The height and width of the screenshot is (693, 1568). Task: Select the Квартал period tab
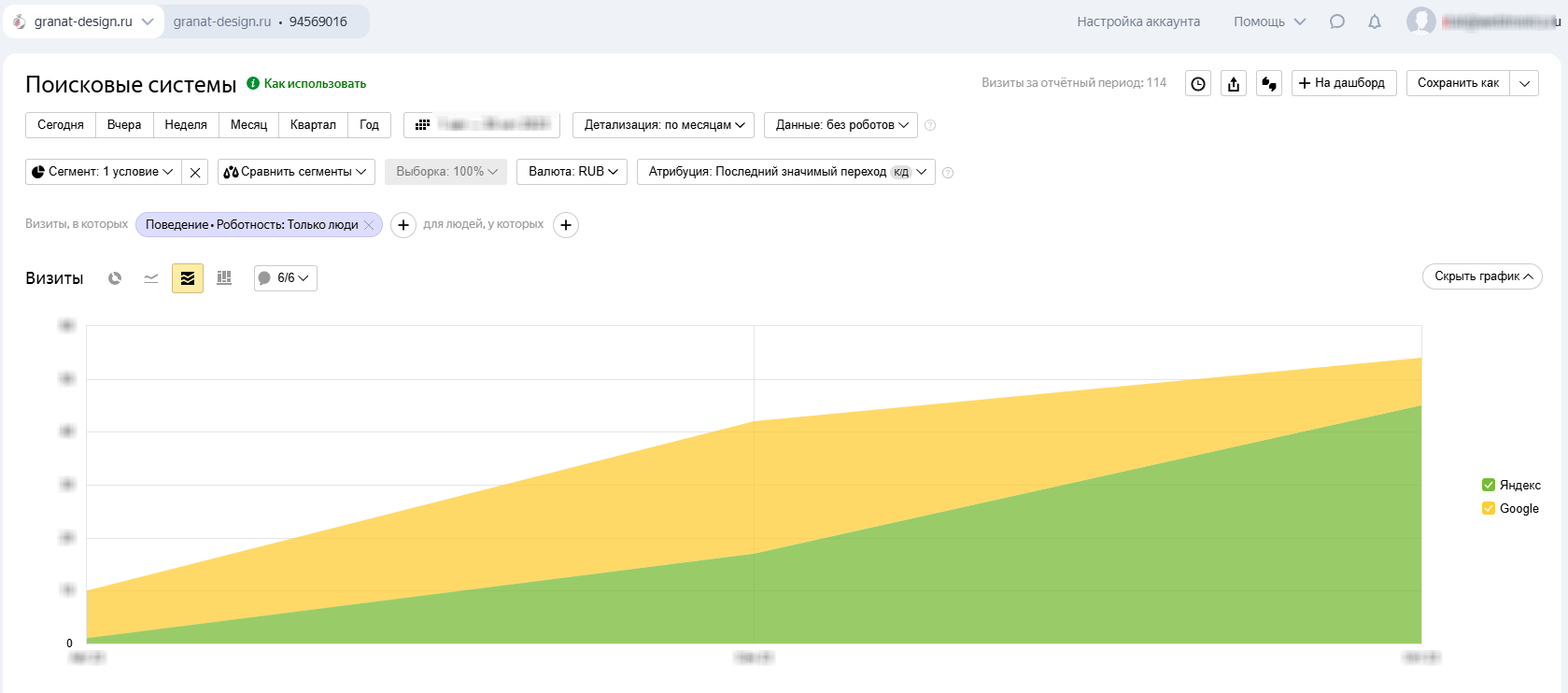pos(313,125)
